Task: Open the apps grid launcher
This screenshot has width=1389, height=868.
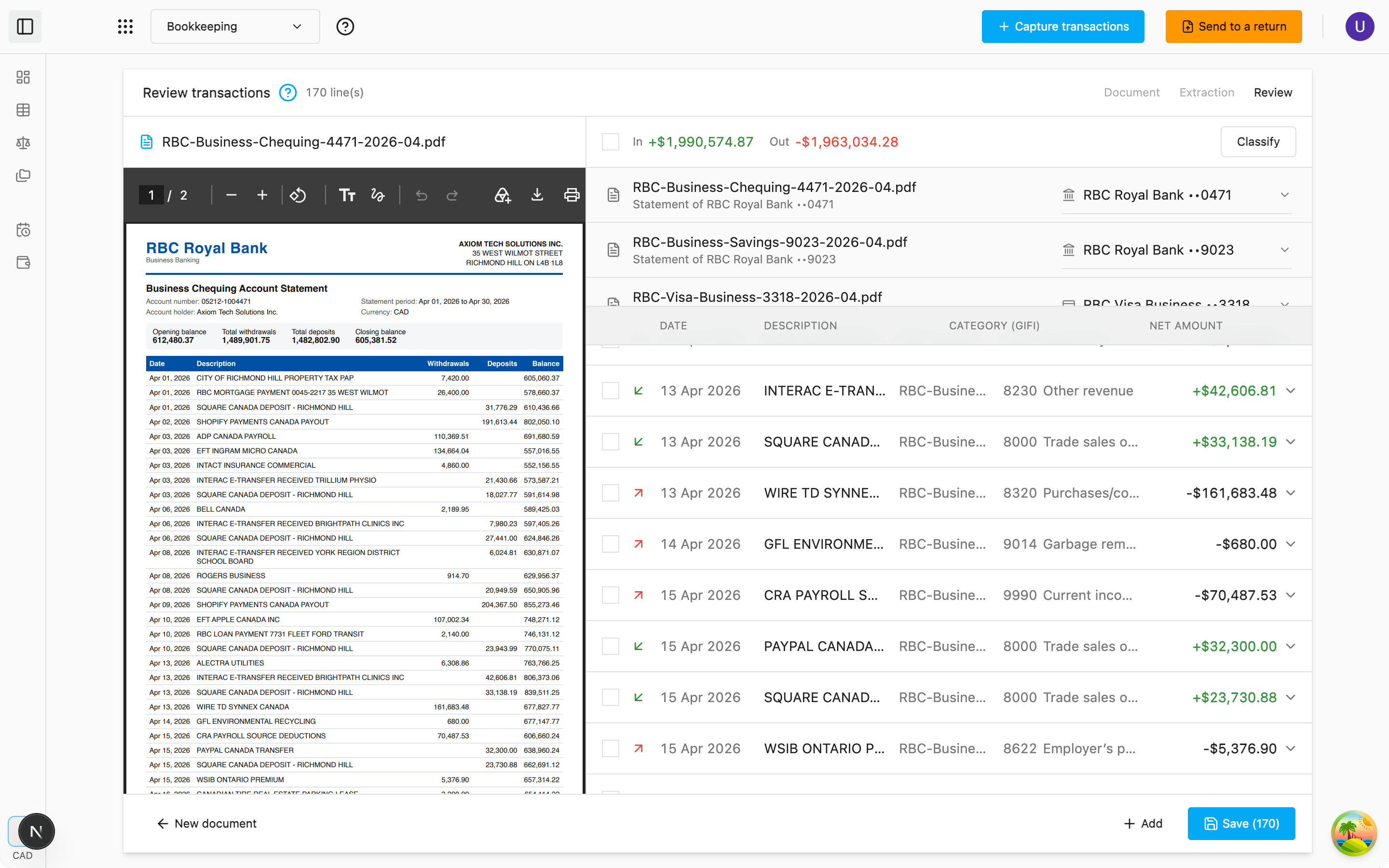Action: click(125, 27)
